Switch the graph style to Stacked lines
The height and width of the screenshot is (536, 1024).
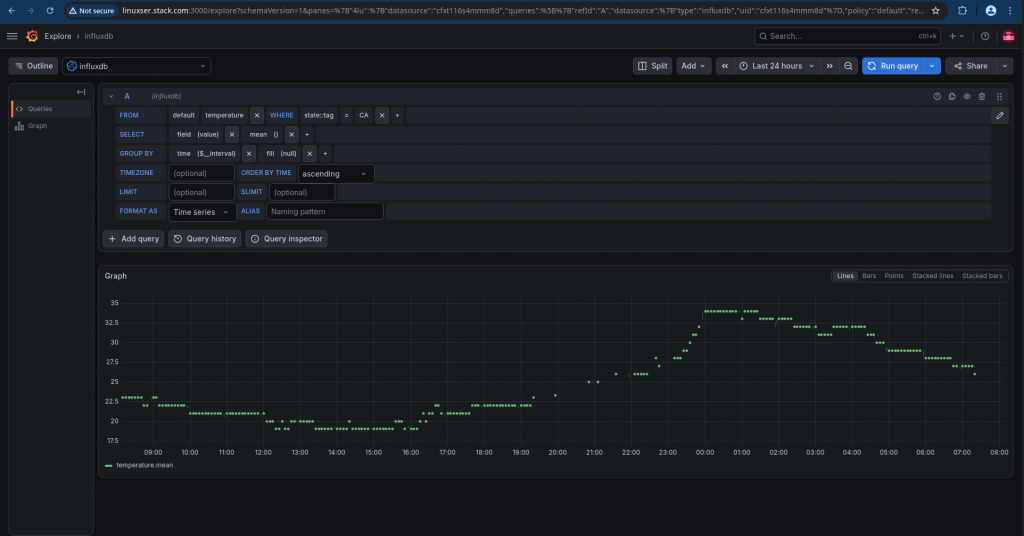tap(932, 276)
